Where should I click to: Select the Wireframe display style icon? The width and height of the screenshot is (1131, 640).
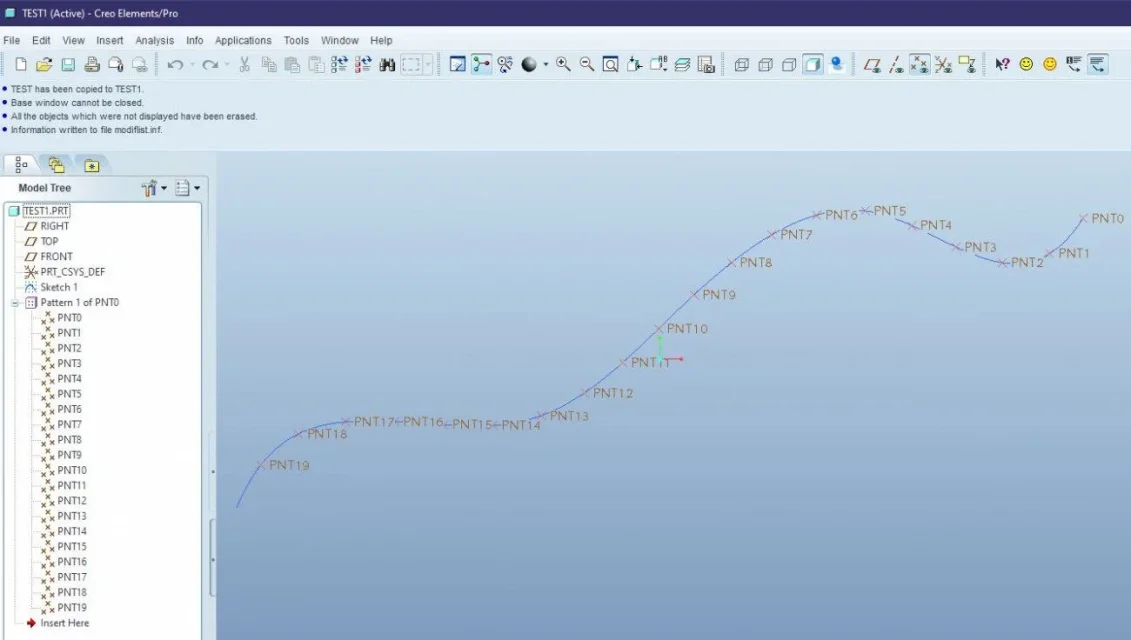741,65
